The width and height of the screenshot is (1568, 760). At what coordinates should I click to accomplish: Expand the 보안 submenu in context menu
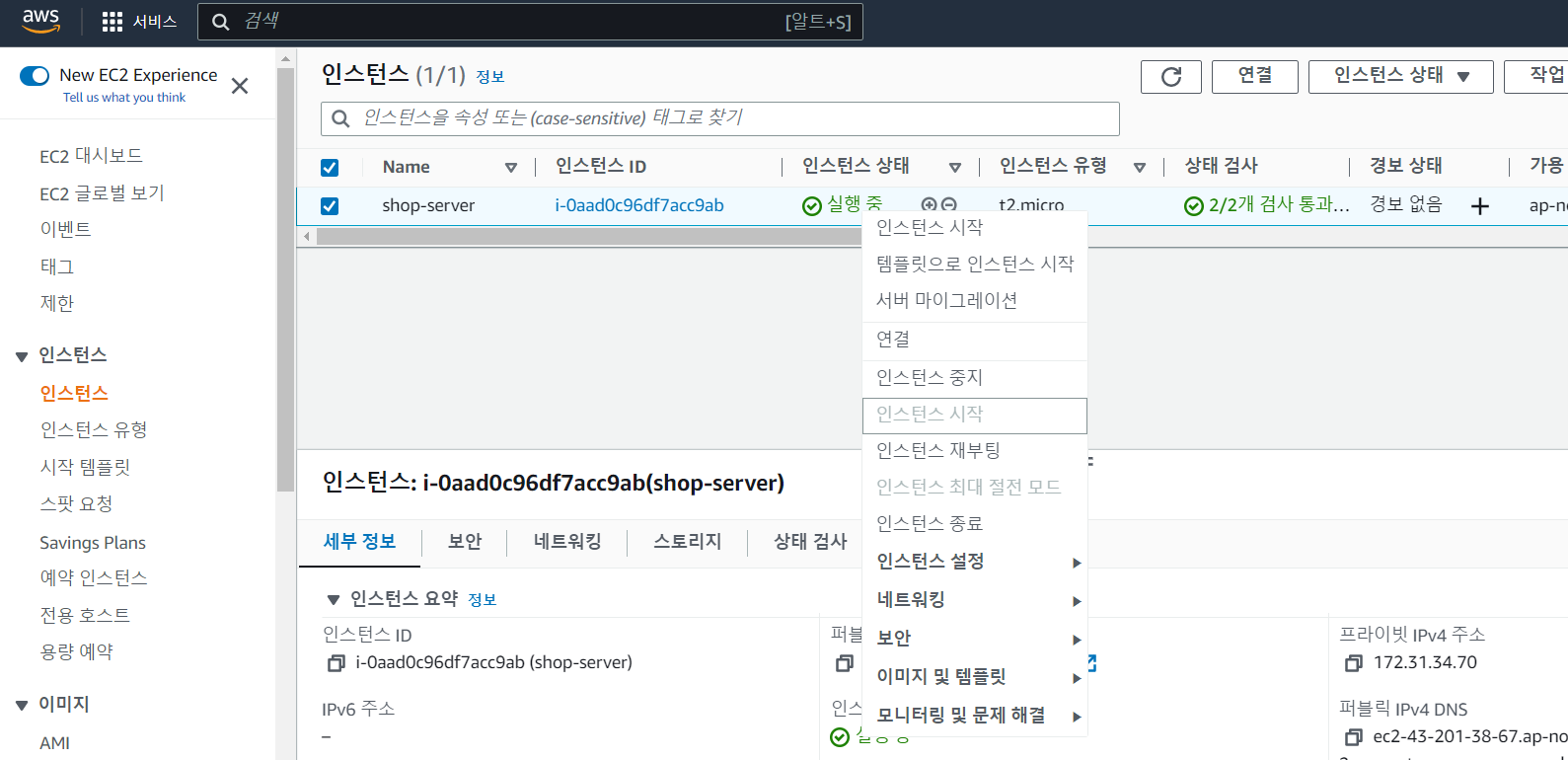click(975, 639)
